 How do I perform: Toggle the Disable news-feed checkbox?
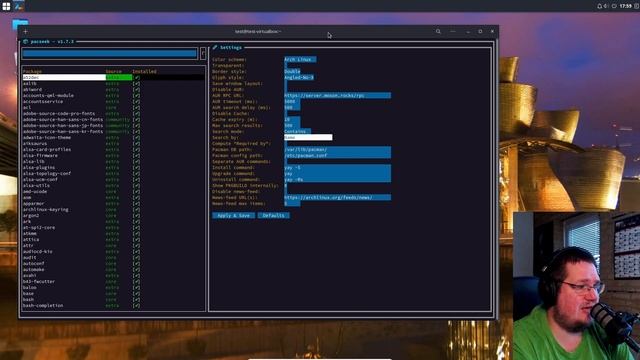click(286, 191)
